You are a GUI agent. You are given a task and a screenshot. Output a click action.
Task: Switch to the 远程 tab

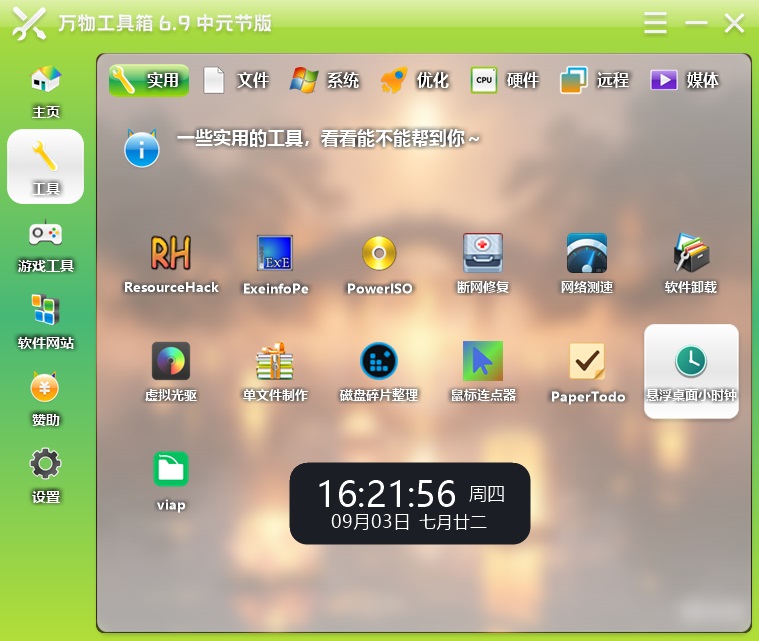pos(594,80)
